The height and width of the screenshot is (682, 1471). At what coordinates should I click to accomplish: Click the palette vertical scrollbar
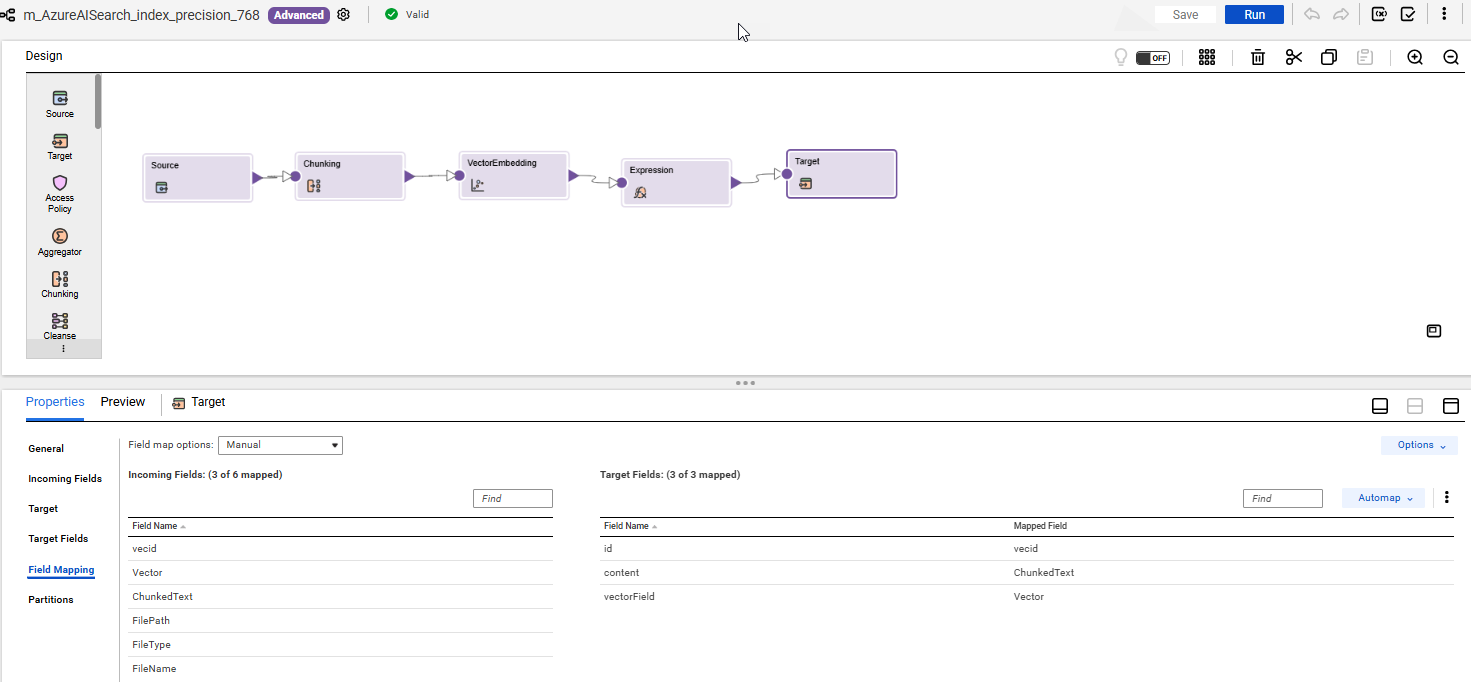coord(98,101)
